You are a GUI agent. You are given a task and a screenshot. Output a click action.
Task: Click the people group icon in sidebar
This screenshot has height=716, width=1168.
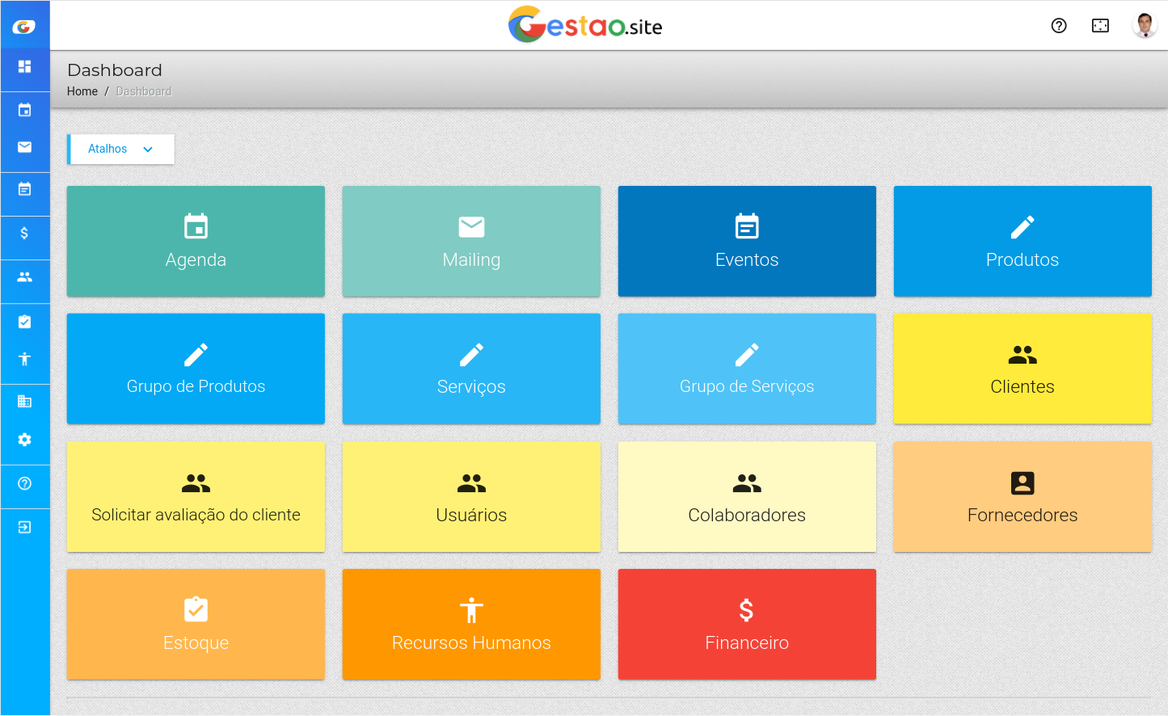[25, 277]
